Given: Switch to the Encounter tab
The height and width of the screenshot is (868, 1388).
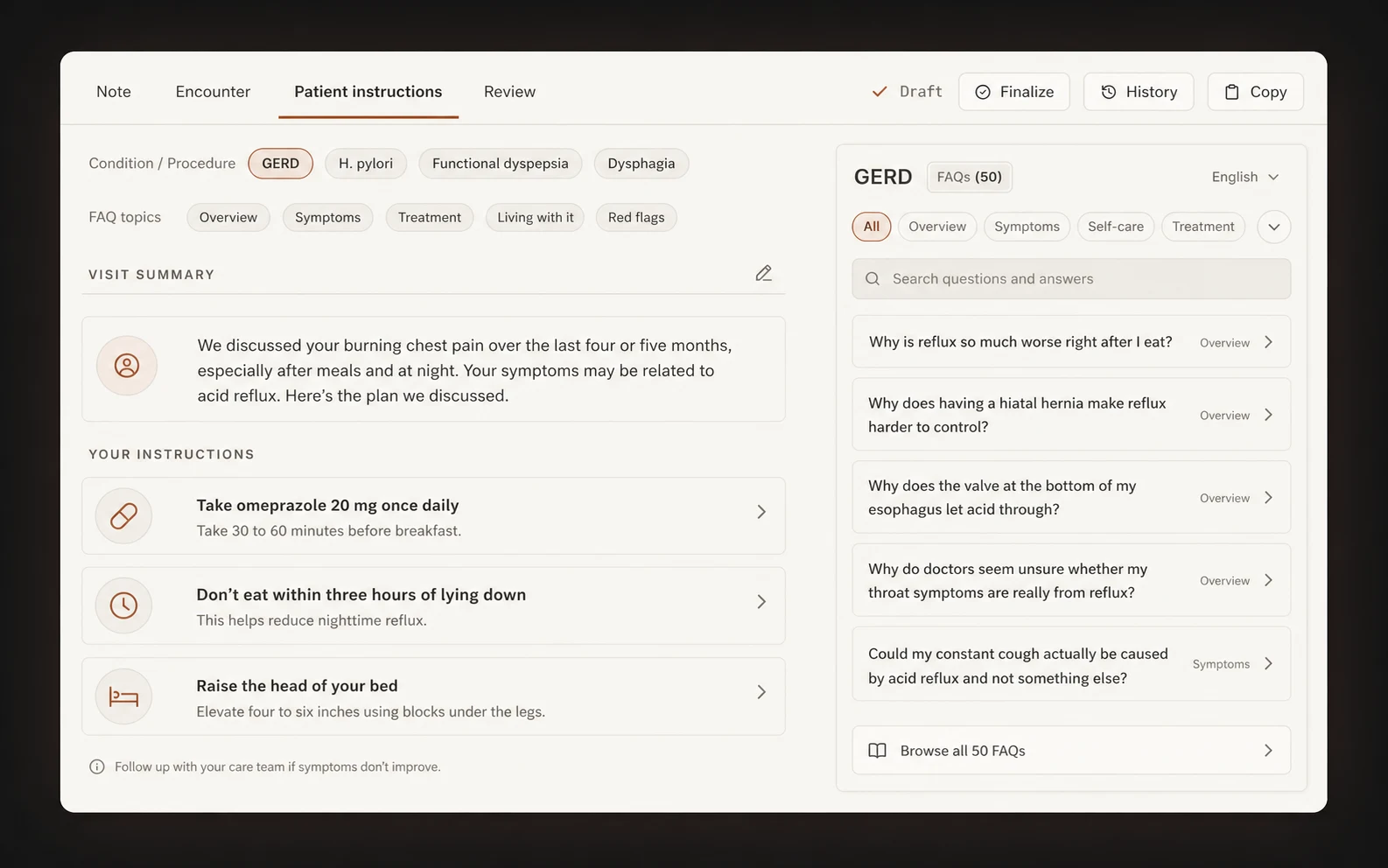Looking at the screenshot, I should (213, 92).
